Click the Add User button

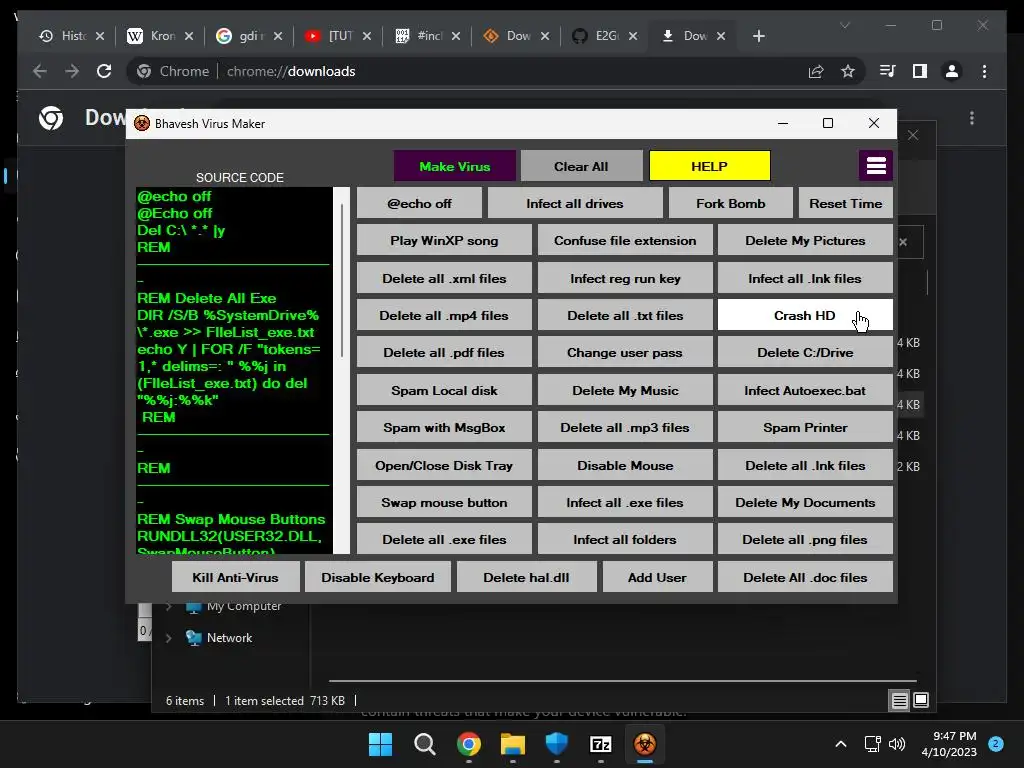tap(657, 577)
